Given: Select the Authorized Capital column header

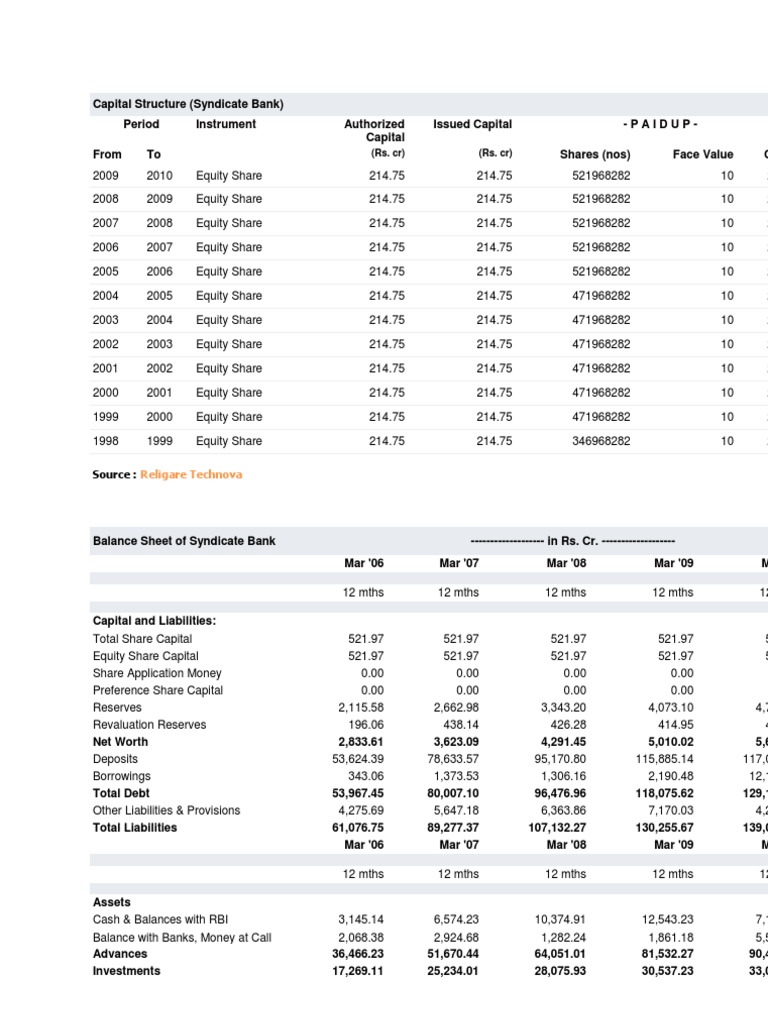Looking at the screenshot, I should pyautogui.click(x=374, y=130).
